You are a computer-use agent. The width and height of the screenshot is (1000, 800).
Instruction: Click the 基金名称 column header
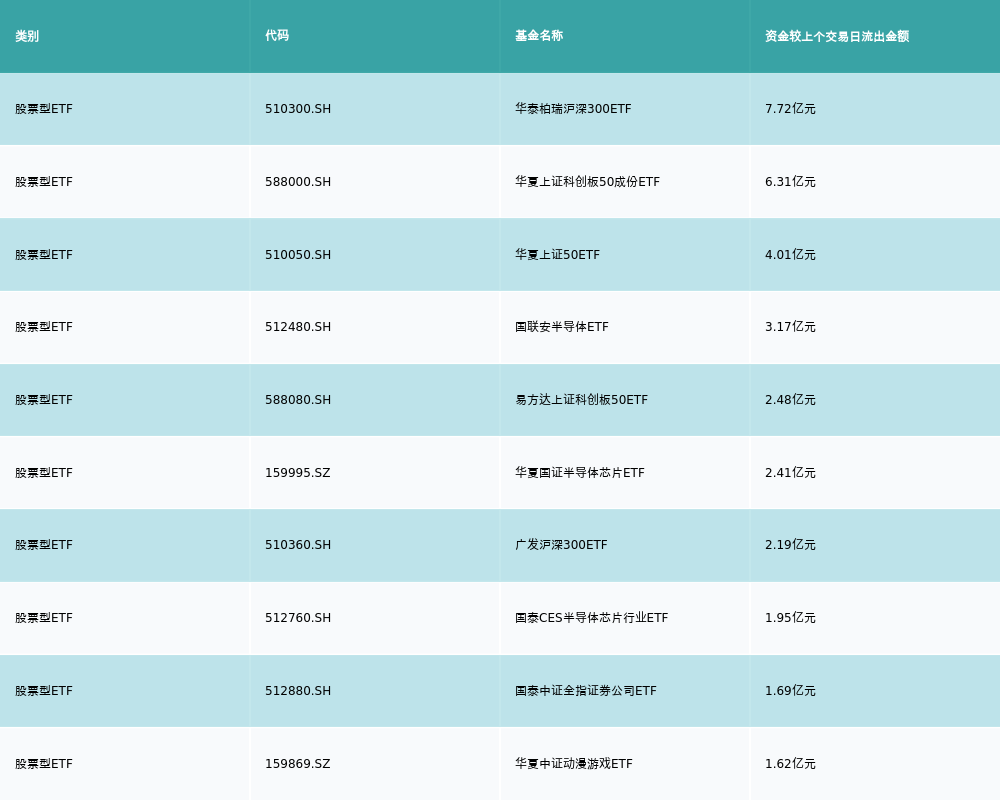[539, 36]
